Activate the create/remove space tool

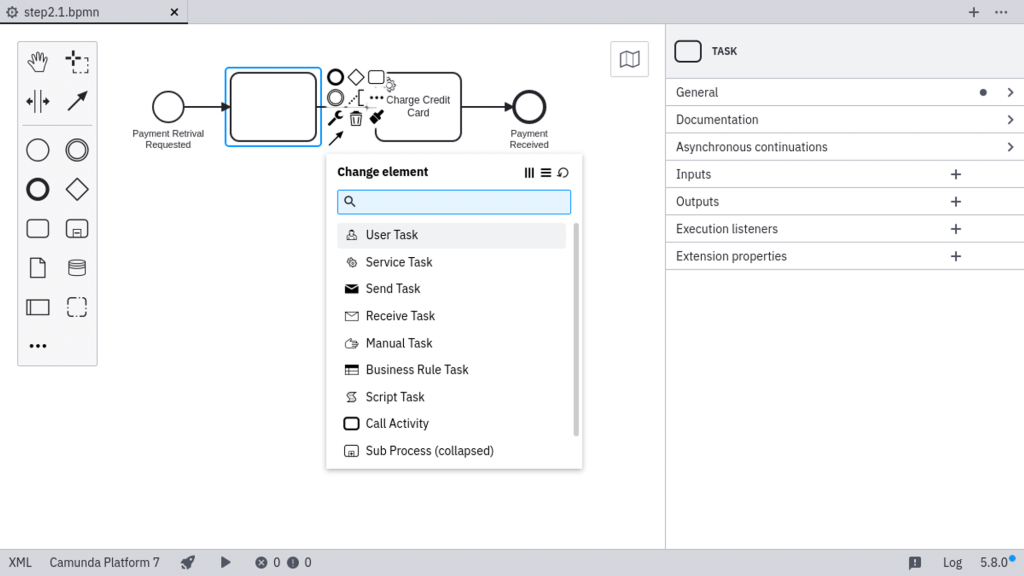38,101
